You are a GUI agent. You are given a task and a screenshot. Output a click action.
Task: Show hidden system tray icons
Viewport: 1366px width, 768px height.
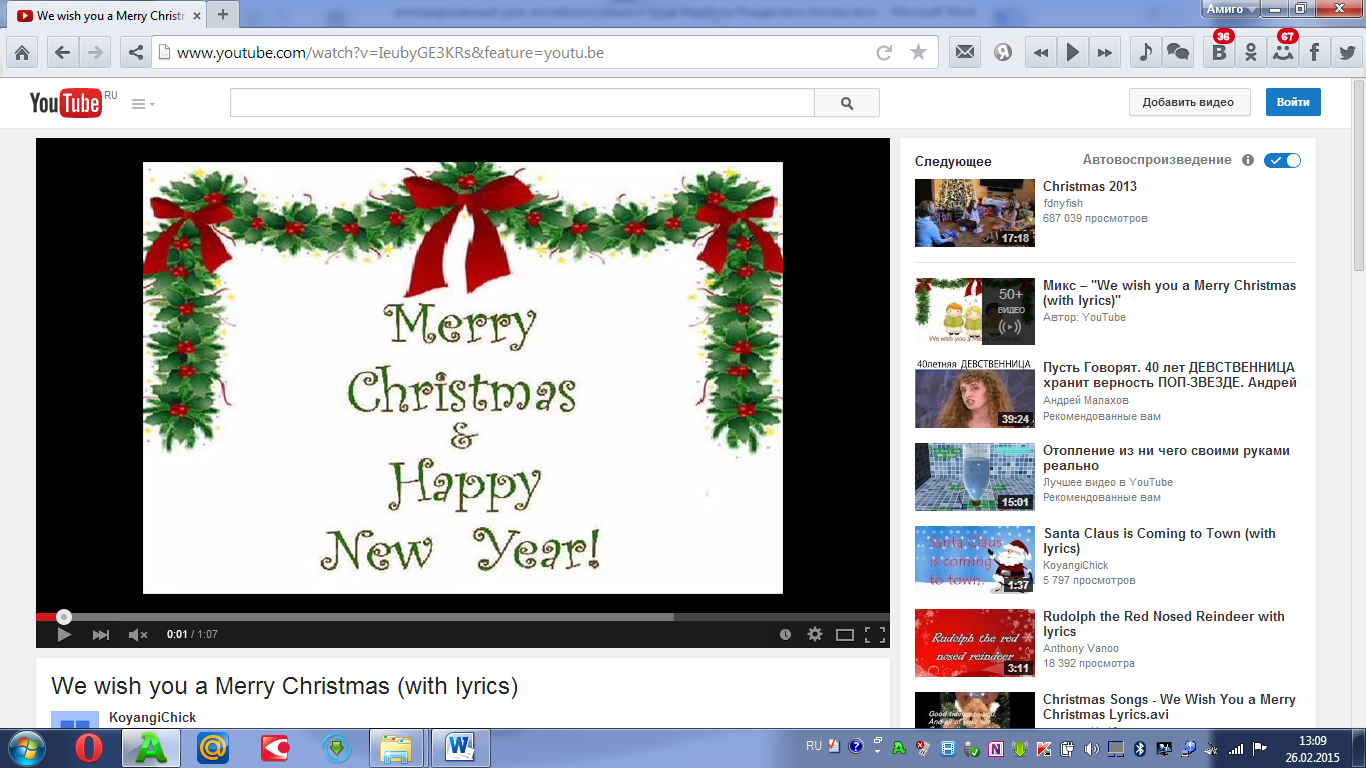(877, 746)
